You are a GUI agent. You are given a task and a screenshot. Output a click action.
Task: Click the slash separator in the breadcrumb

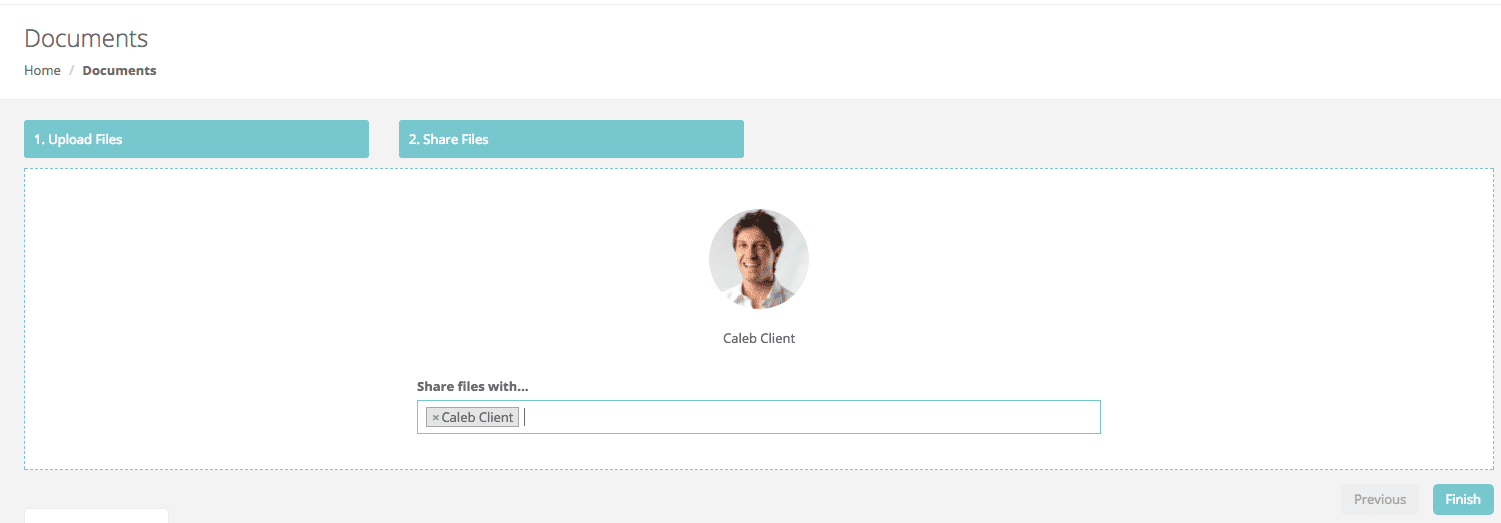[72, 70]
